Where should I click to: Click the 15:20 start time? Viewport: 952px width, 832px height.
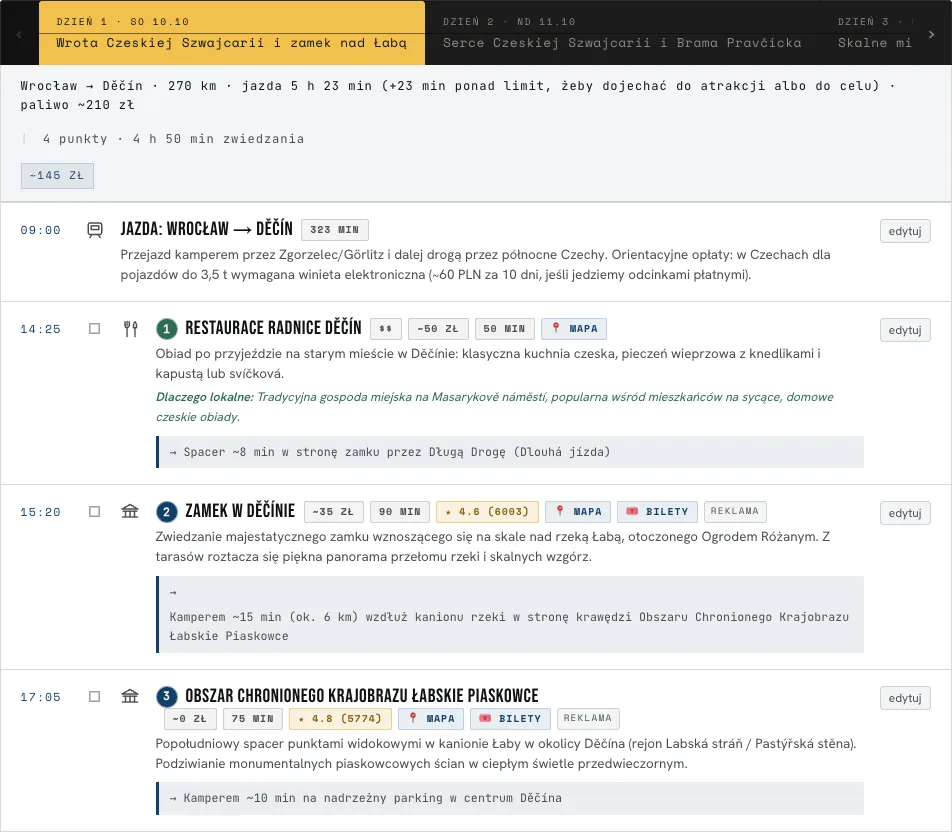tap(41, 512)
